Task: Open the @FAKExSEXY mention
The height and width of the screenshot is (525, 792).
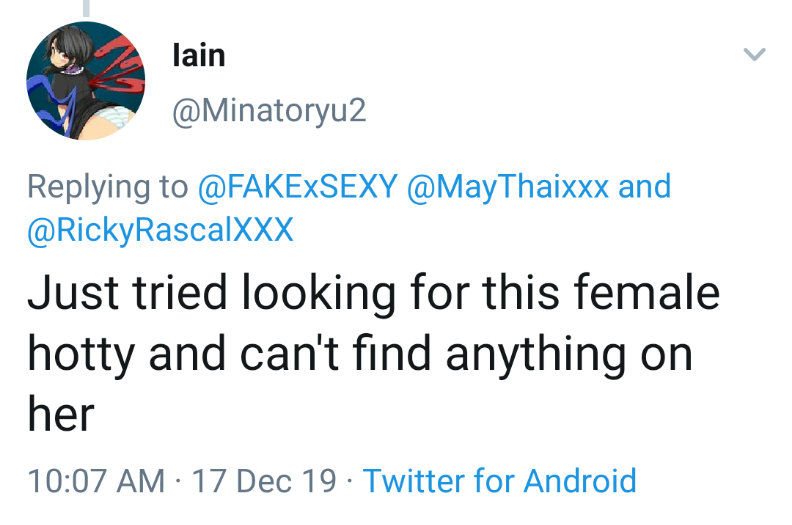Action: coord(298,187)
